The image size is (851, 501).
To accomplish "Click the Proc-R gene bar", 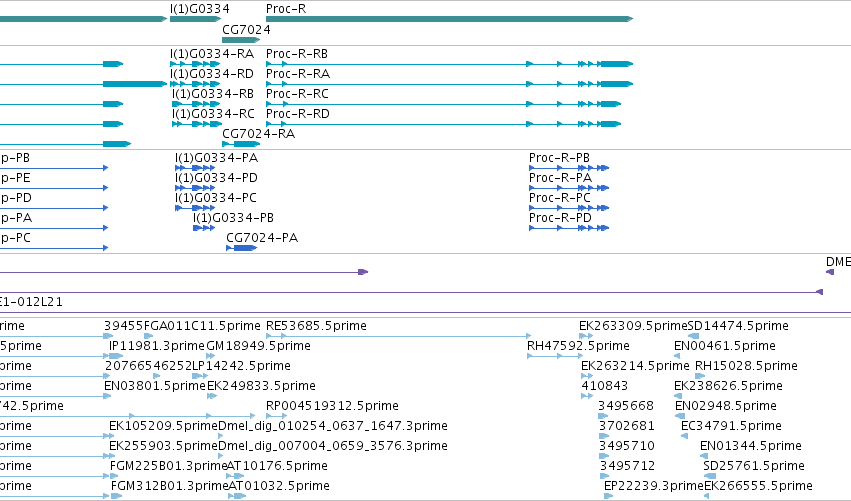I will (x=449, y=19).
